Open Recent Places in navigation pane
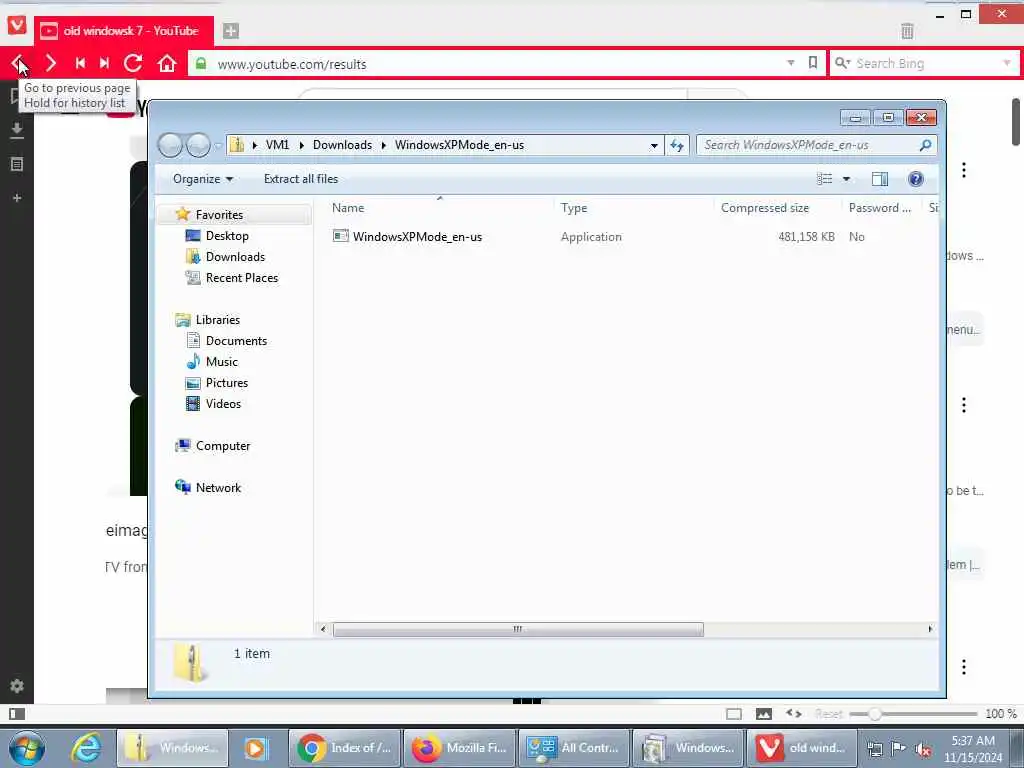The image size is (1024, 768). pos(242,278)
